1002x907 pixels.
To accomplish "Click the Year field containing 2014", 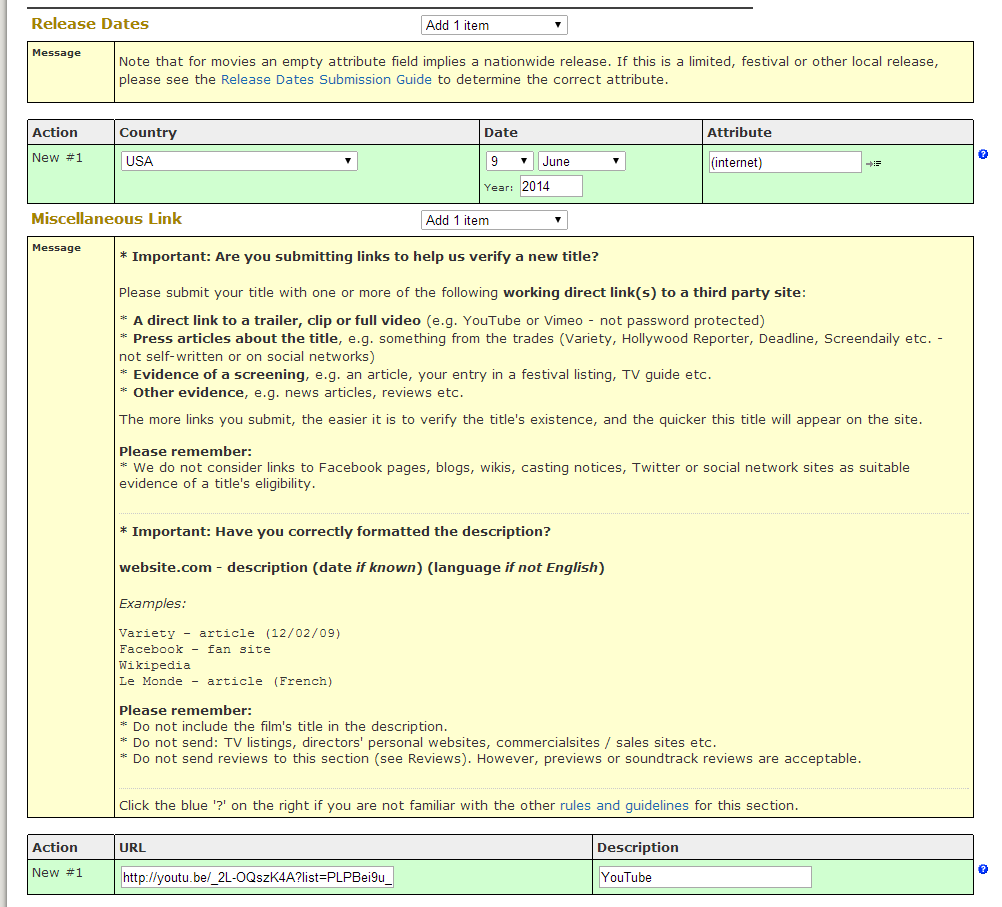I will pos(550,186).
